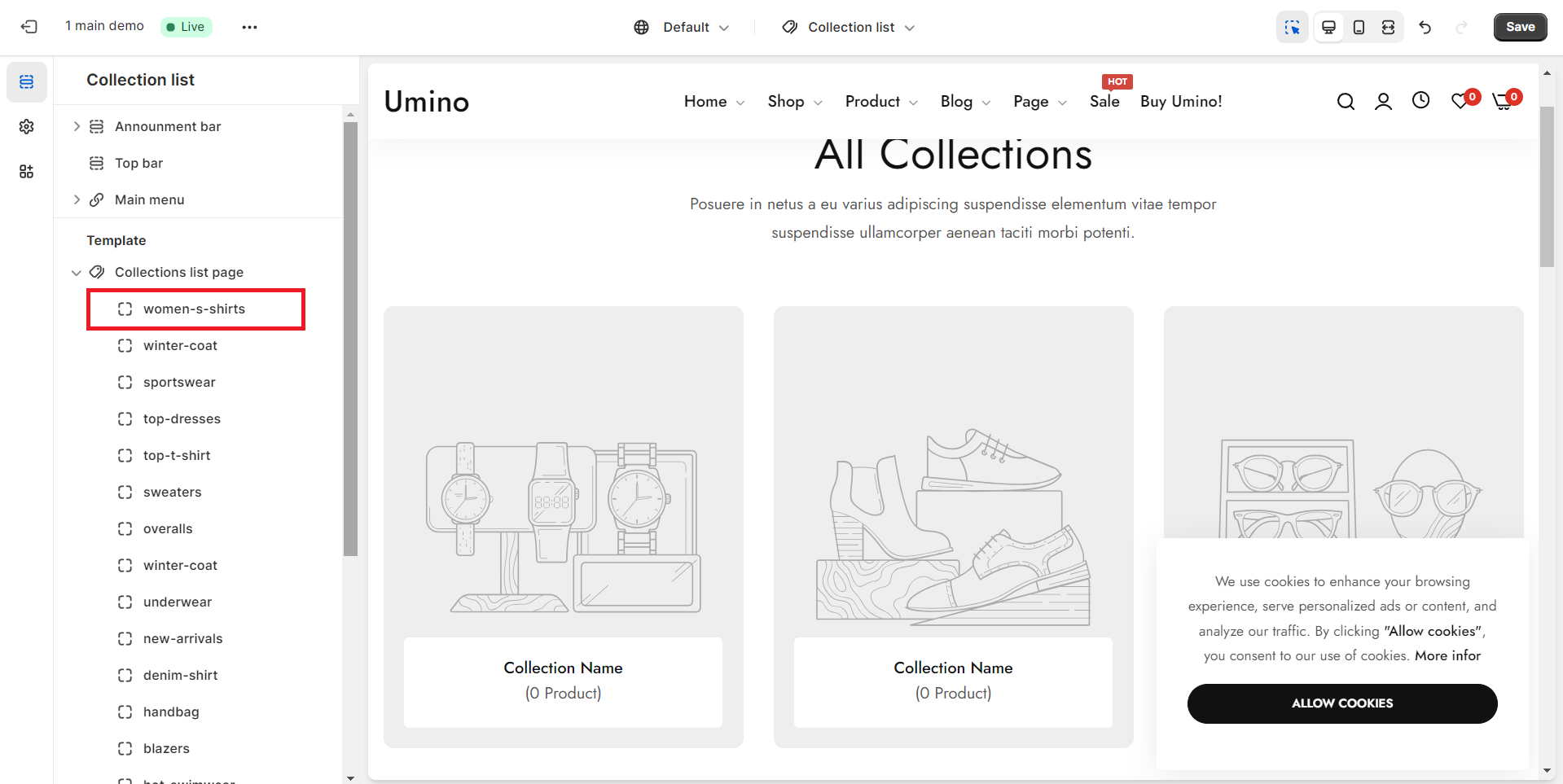Viewport: 1563px width, 784px height.
Task: Collapse the Collections list page section
Action: (x=77, y=273)
